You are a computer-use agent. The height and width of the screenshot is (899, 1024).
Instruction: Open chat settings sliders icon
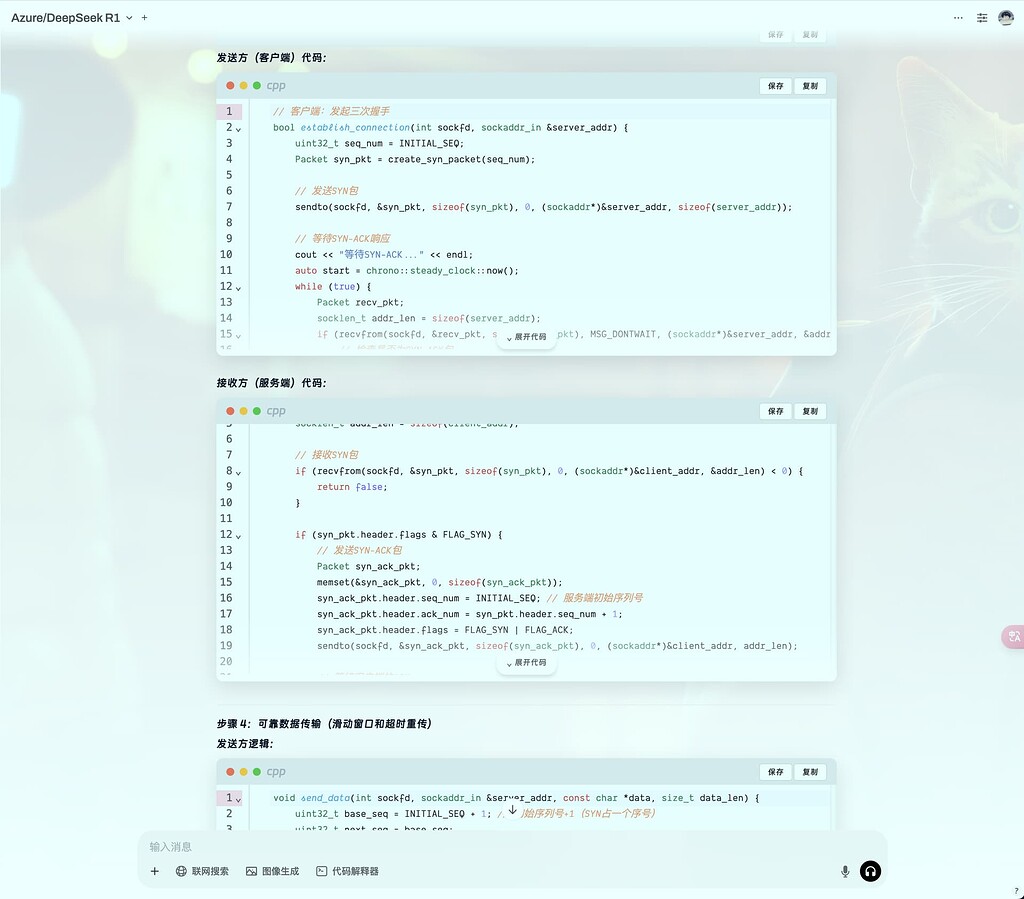tap(982, 18)
